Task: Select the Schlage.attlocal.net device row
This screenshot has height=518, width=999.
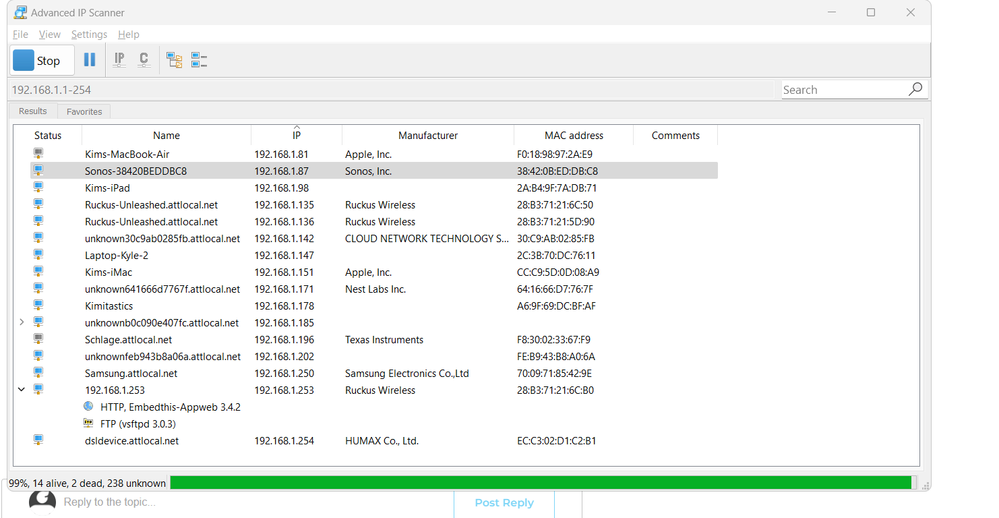Action: pyautogui.click(x=129, y=340)
